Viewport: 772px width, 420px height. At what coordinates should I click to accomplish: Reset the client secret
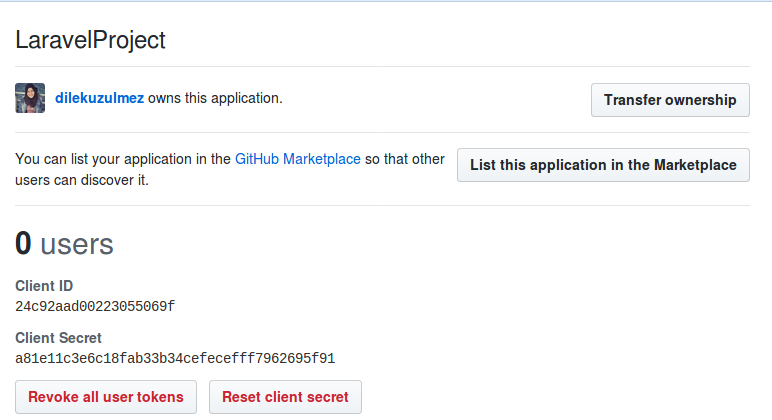285,397
